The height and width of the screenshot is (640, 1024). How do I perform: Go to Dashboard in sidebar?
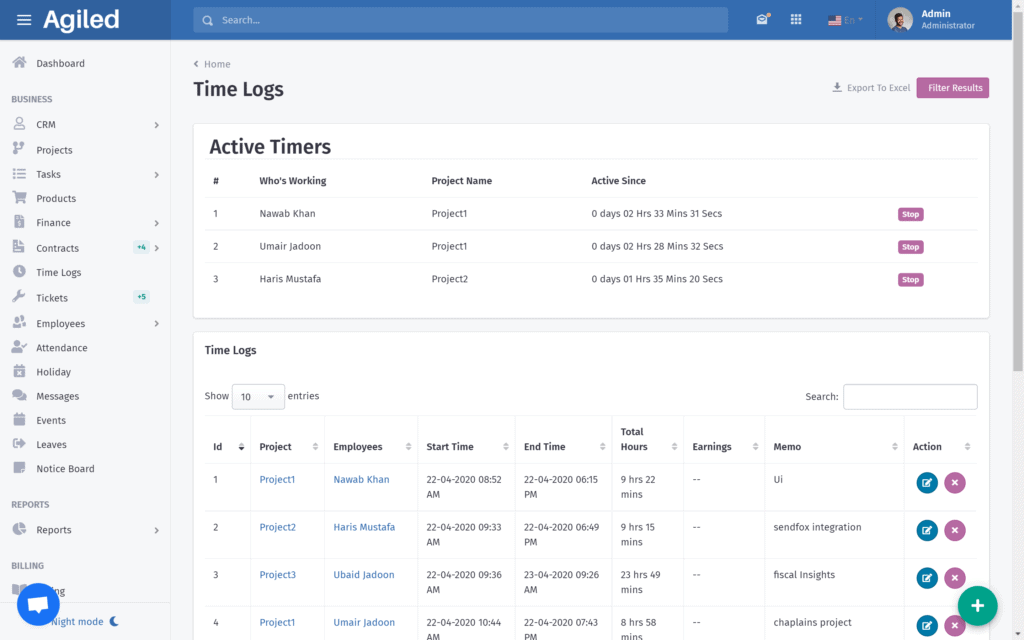tap(60, 63)
